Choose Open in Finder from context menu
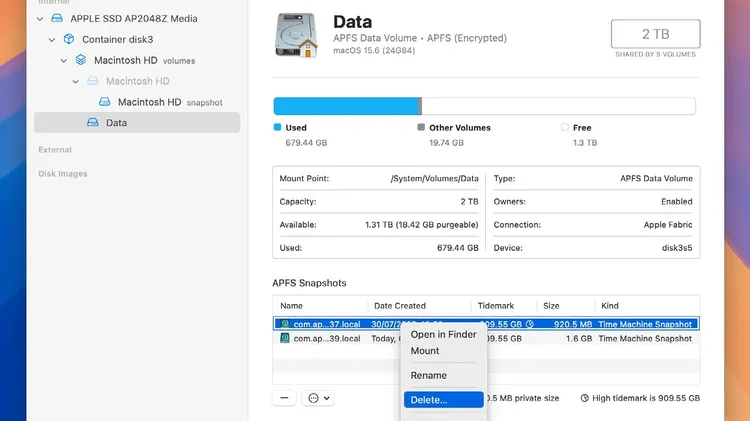 coord(443,335)
